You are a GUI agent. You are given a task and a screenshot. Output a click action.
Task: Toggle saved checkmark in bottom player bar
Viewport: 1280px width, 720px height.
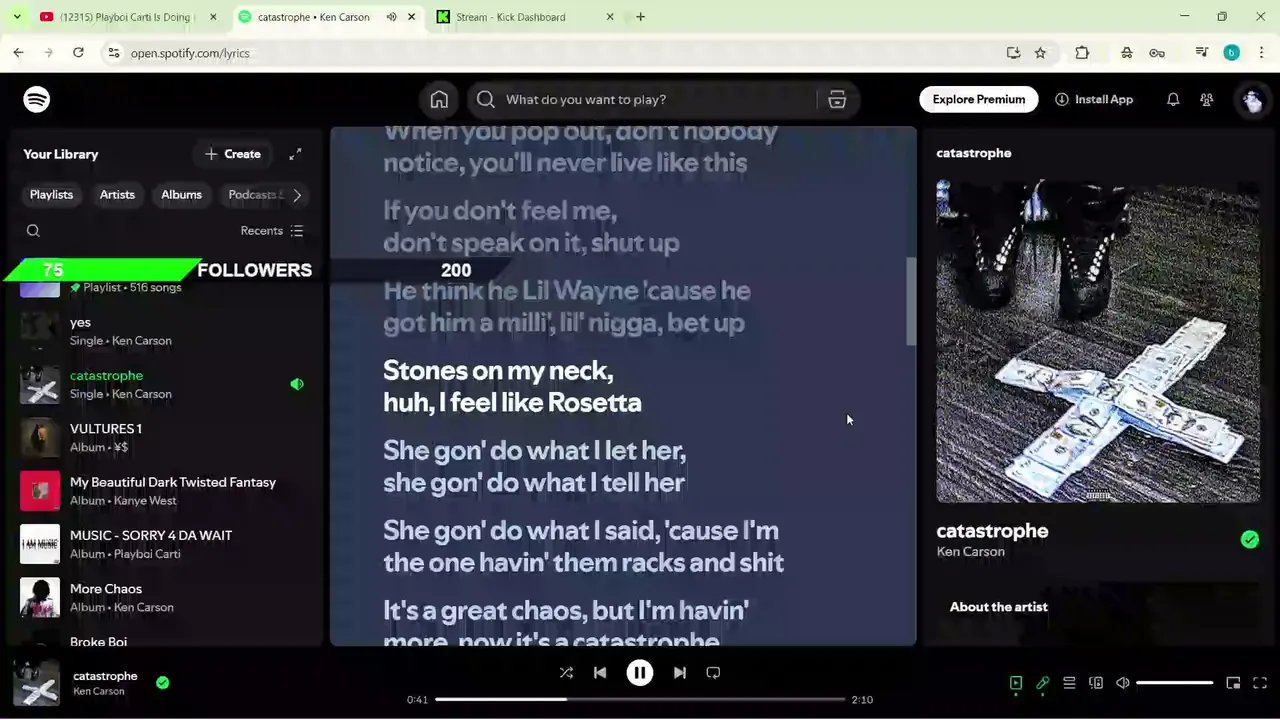(x=162, y=682)
